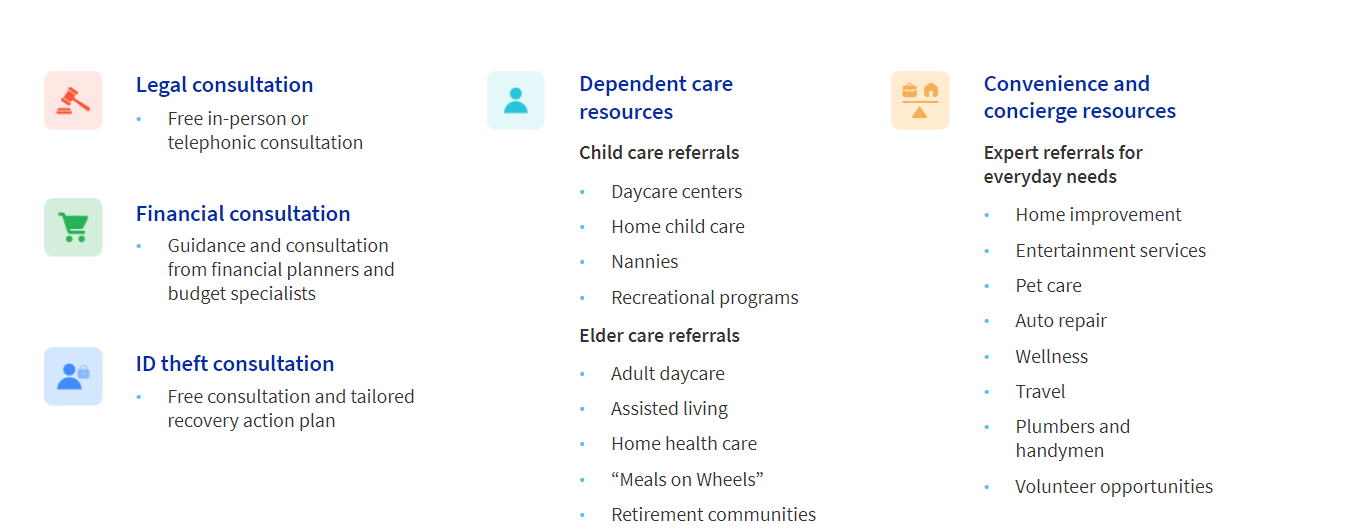The image size is (1348, 532).
Task: Choose the Auto repair list item
Action: (1061, 321)
